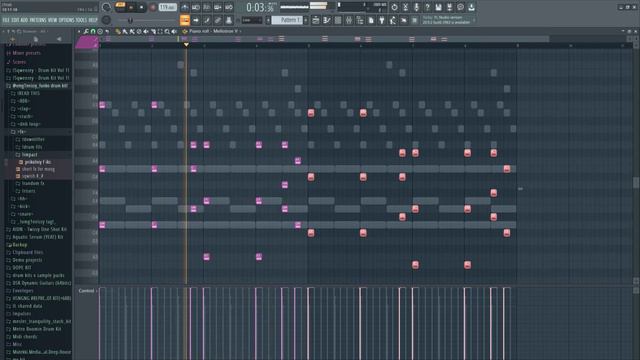Toggle loop recording
Image resolution: width=640 pixels, height=360 pixels.
pos(229,7)
